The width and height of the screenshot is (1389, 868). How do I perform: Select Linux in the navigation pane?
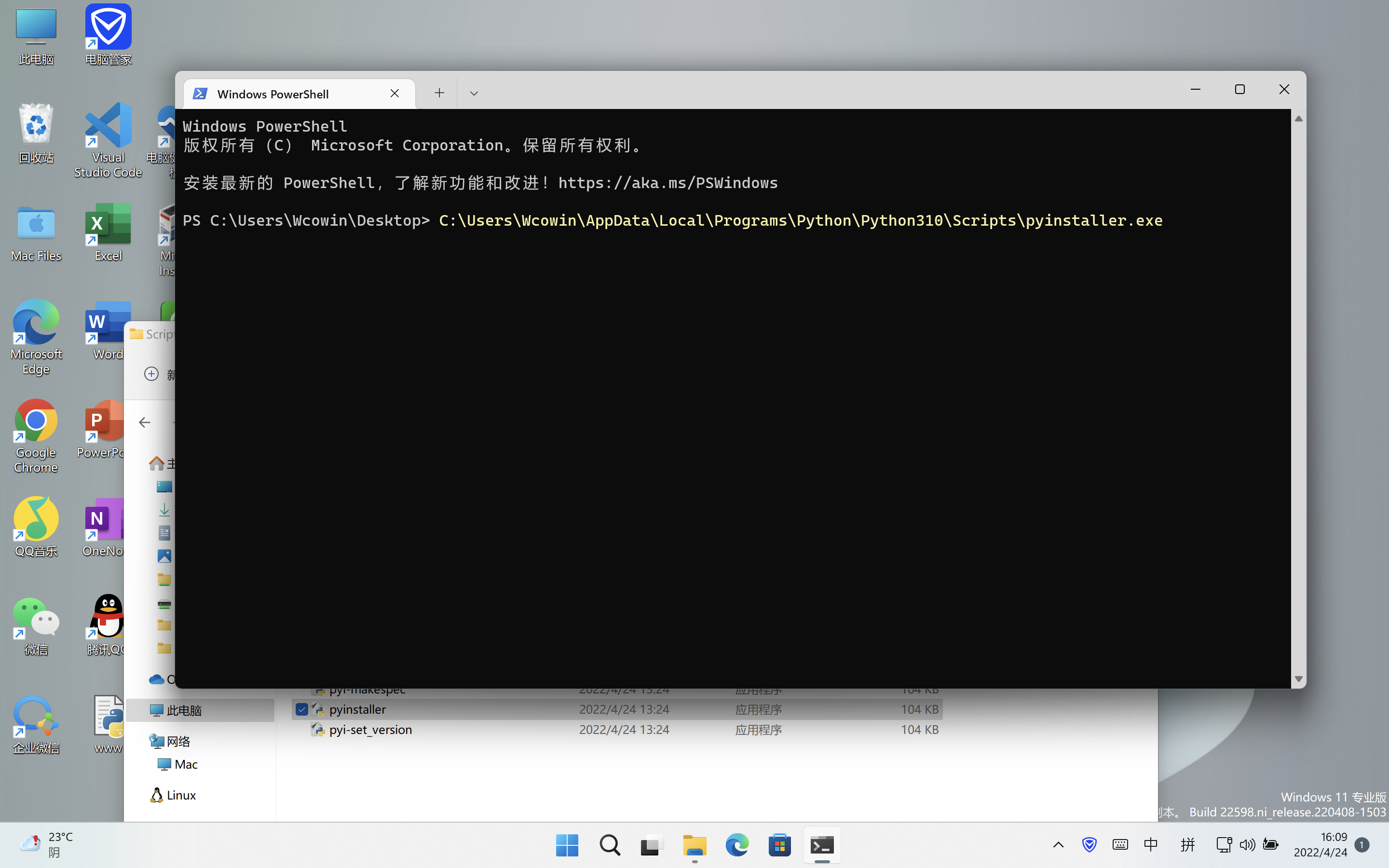point(181,795)
